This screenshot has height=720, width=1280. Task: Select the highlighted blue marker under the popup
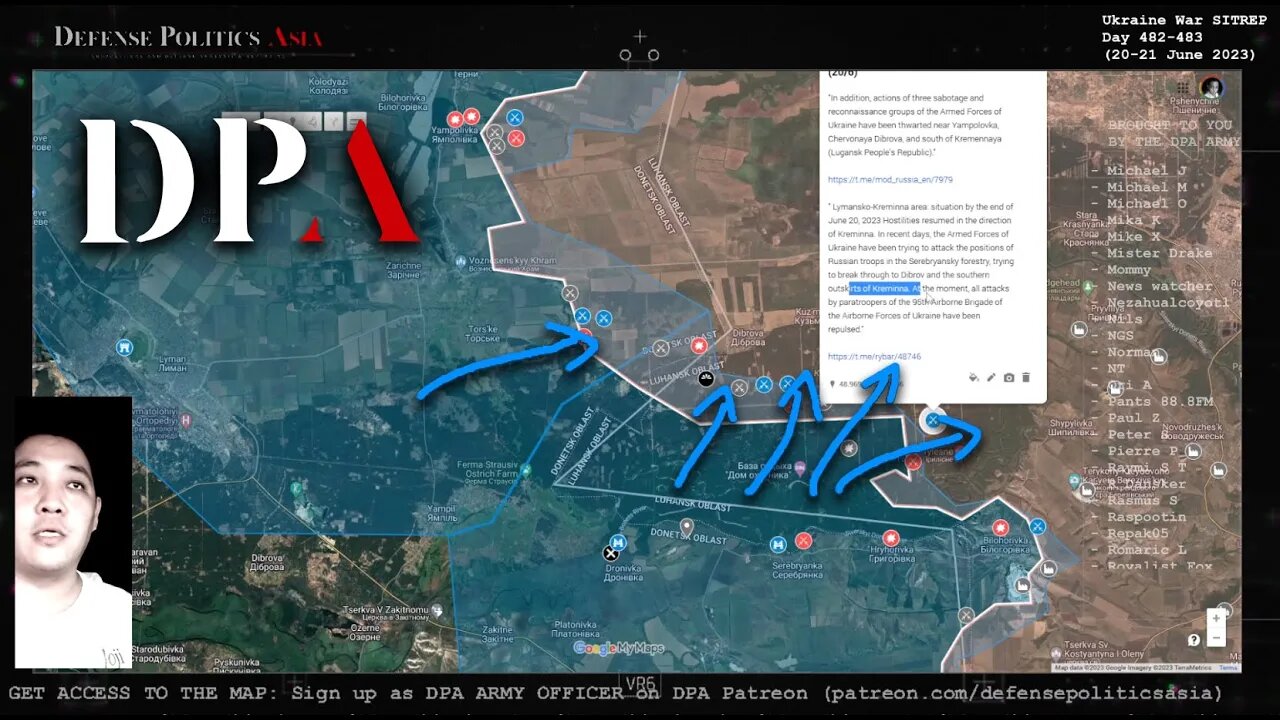click(x=932, y=420)
